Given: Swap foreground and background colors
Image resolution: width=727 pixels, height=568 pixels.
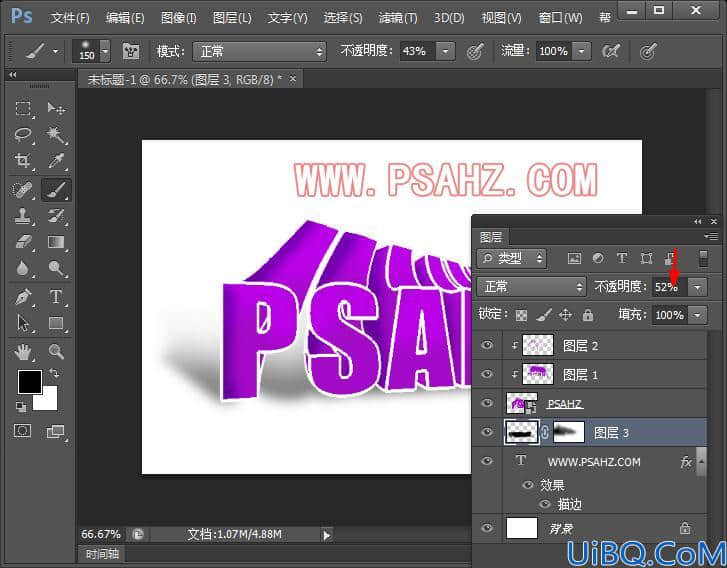Looking at the screenshot, I should click(54, 373).
